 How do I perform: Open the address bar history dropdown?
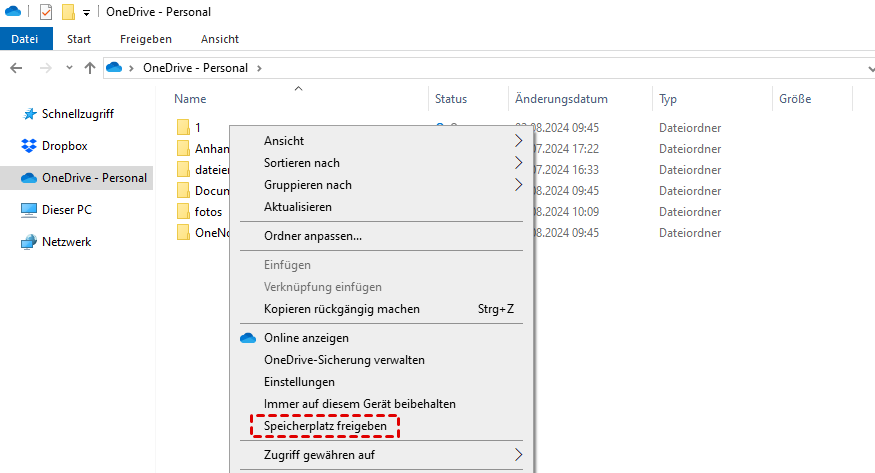point(871,69)
